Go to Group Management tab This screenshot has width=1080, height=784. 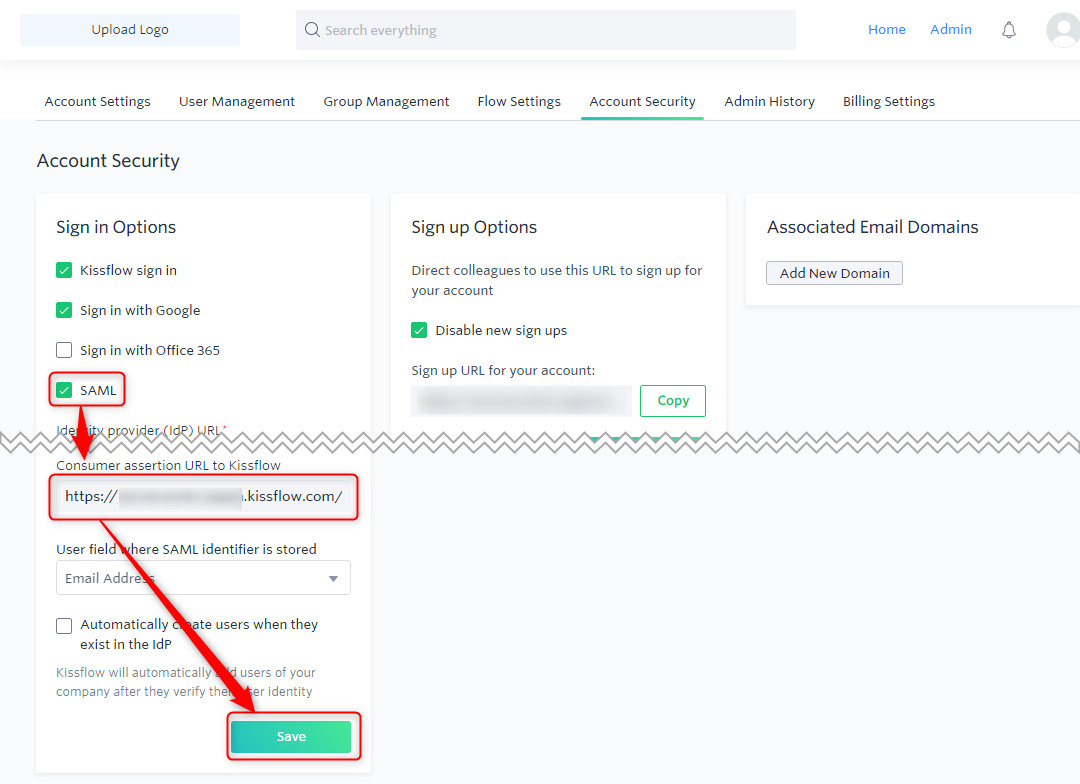tap(386, 101)
